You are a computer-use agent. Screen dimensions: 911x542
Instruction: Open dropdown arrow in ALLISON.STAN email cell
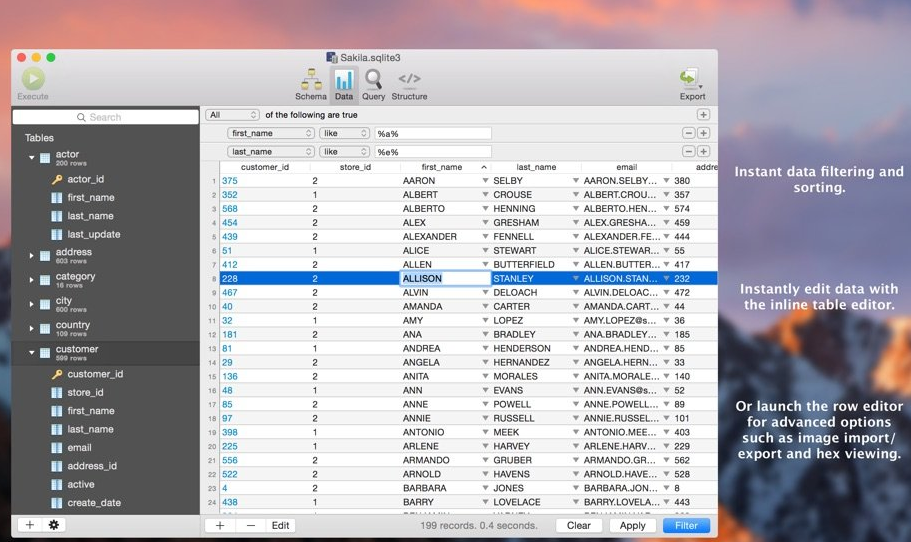[666, 278]
